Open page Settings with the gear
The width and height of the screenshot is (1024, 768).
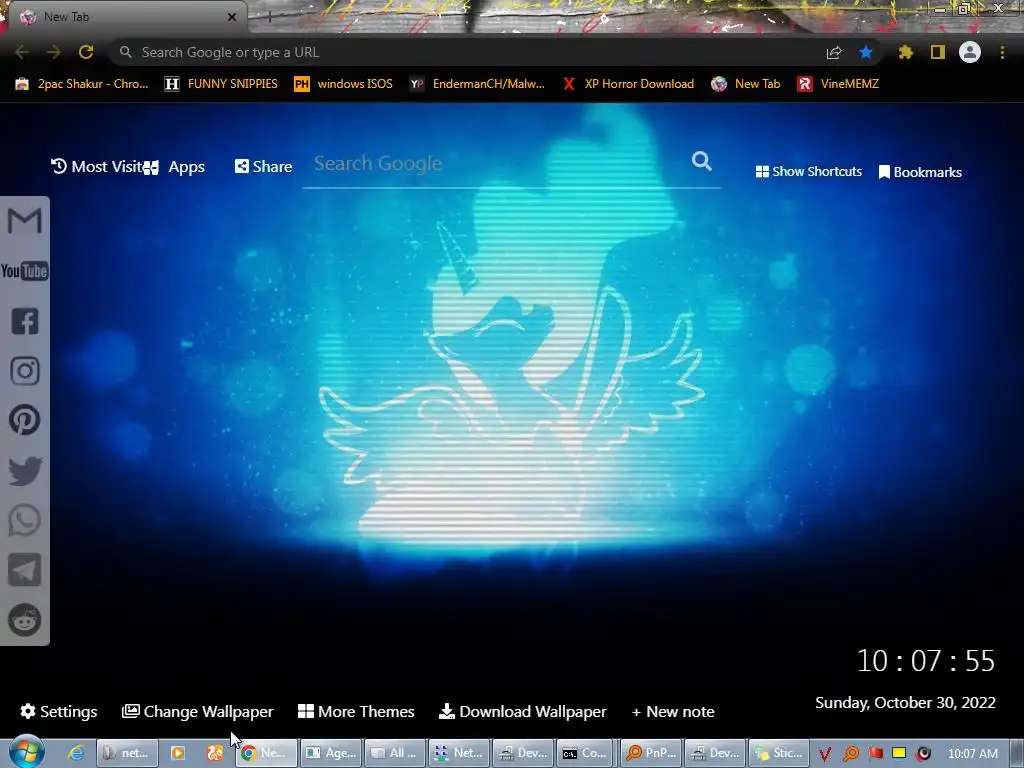(59, 711)
